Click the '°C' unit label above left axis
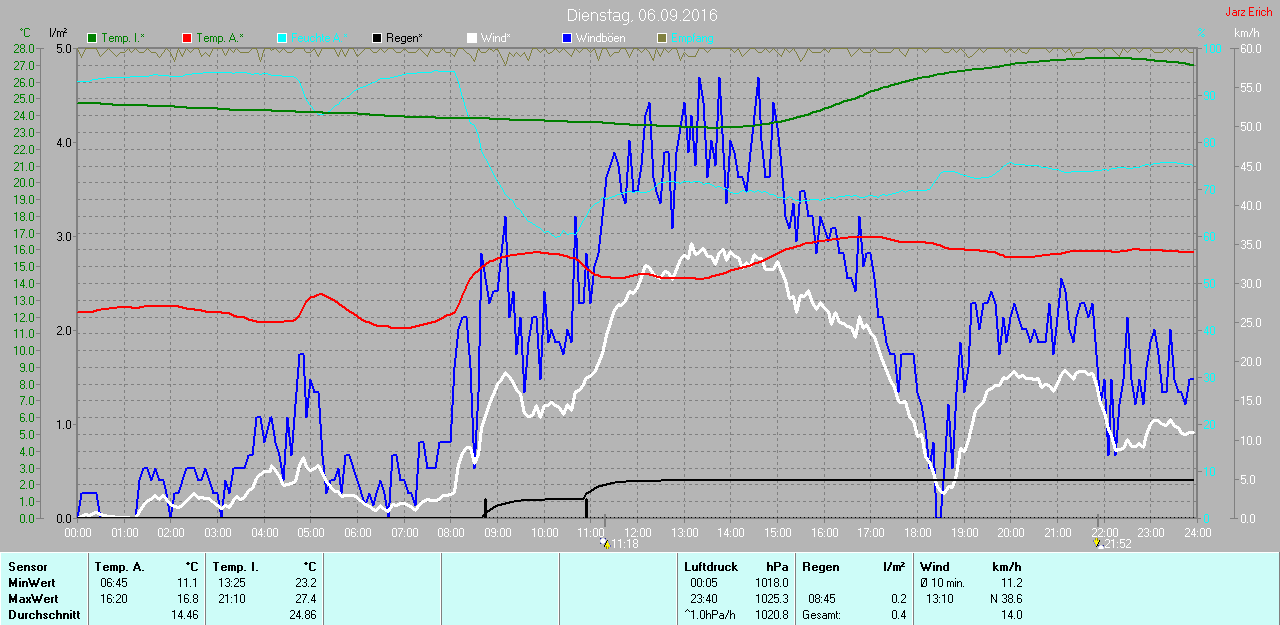This screenshot has width=1280, height=625. (25, 33)
